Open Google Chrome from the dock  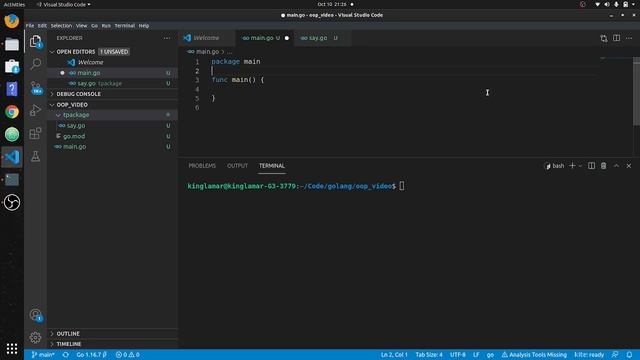click(x=11, y=112)
